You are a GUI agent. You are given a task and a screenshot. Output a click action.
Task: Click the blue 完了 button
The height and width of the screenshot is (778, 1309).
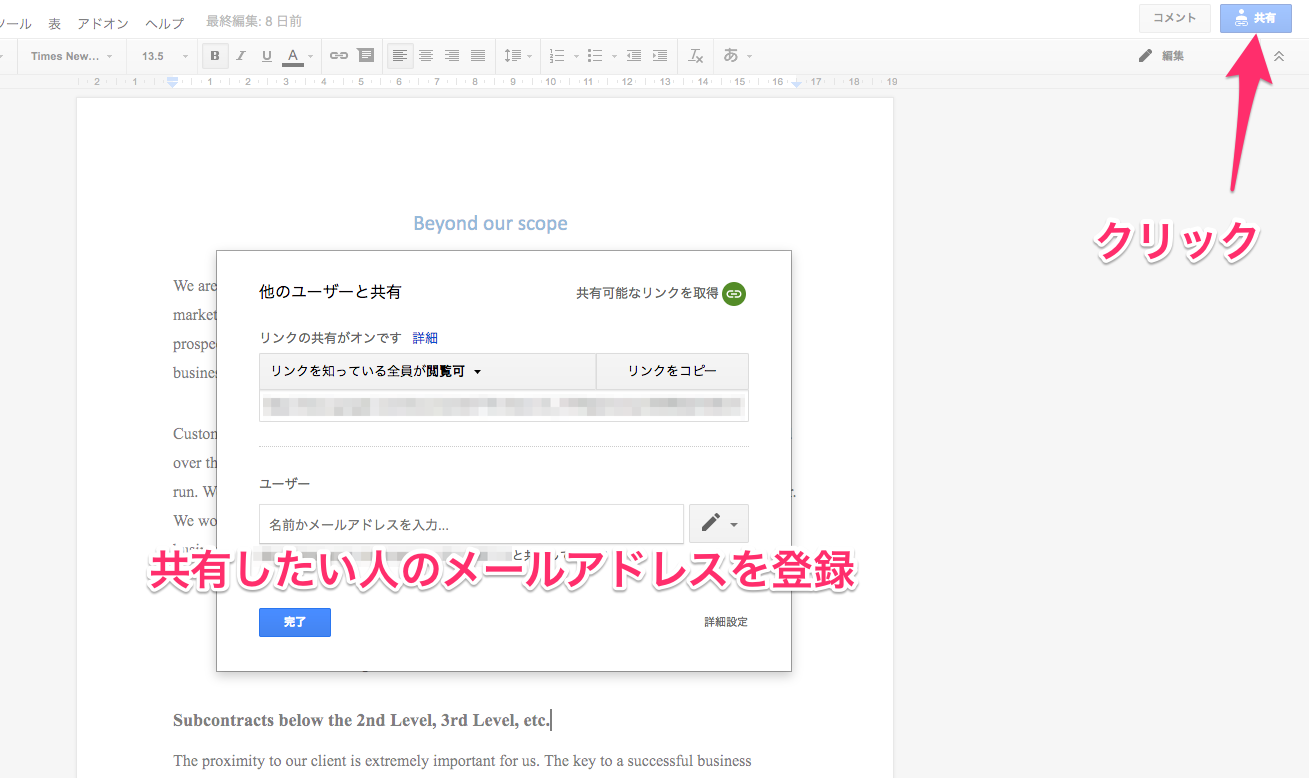(x=294, y=622)
